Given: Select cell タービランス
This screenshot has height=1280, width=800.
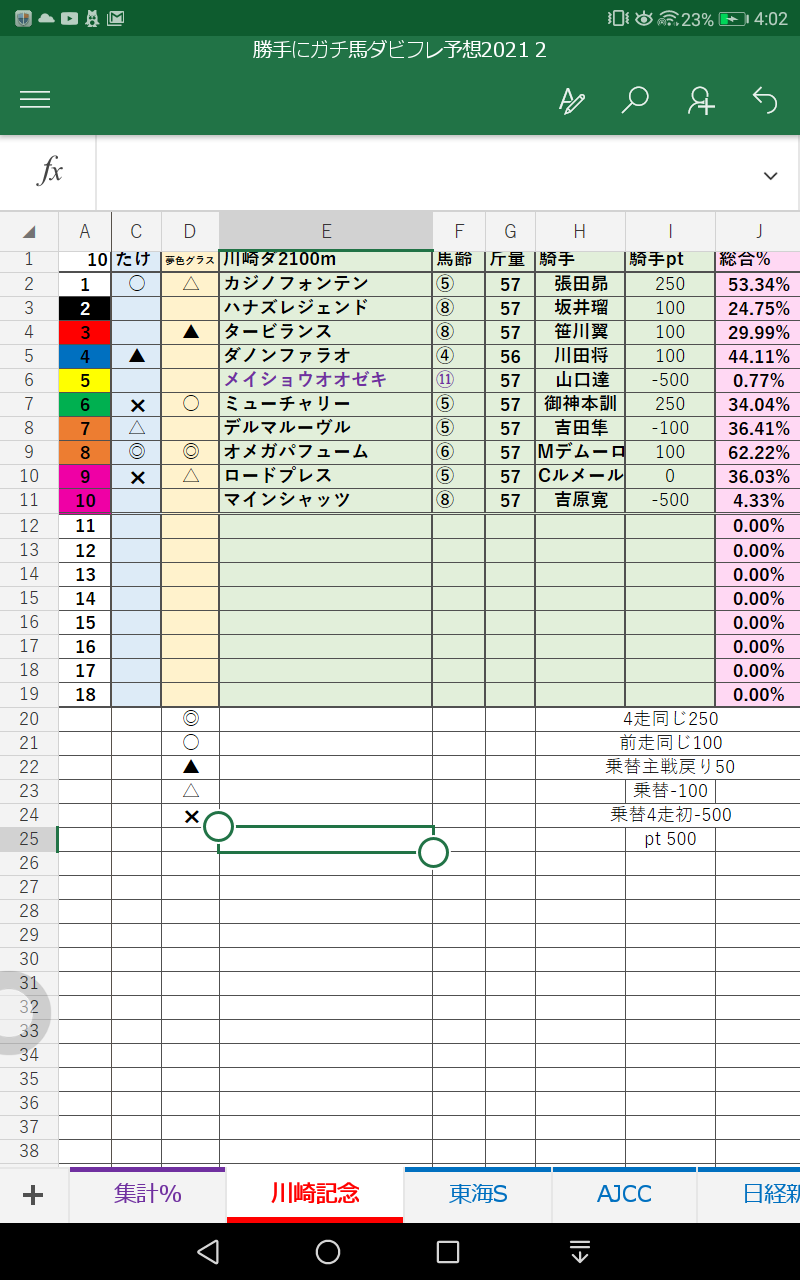Looking at the screenshot, I should tap(326, 332).
